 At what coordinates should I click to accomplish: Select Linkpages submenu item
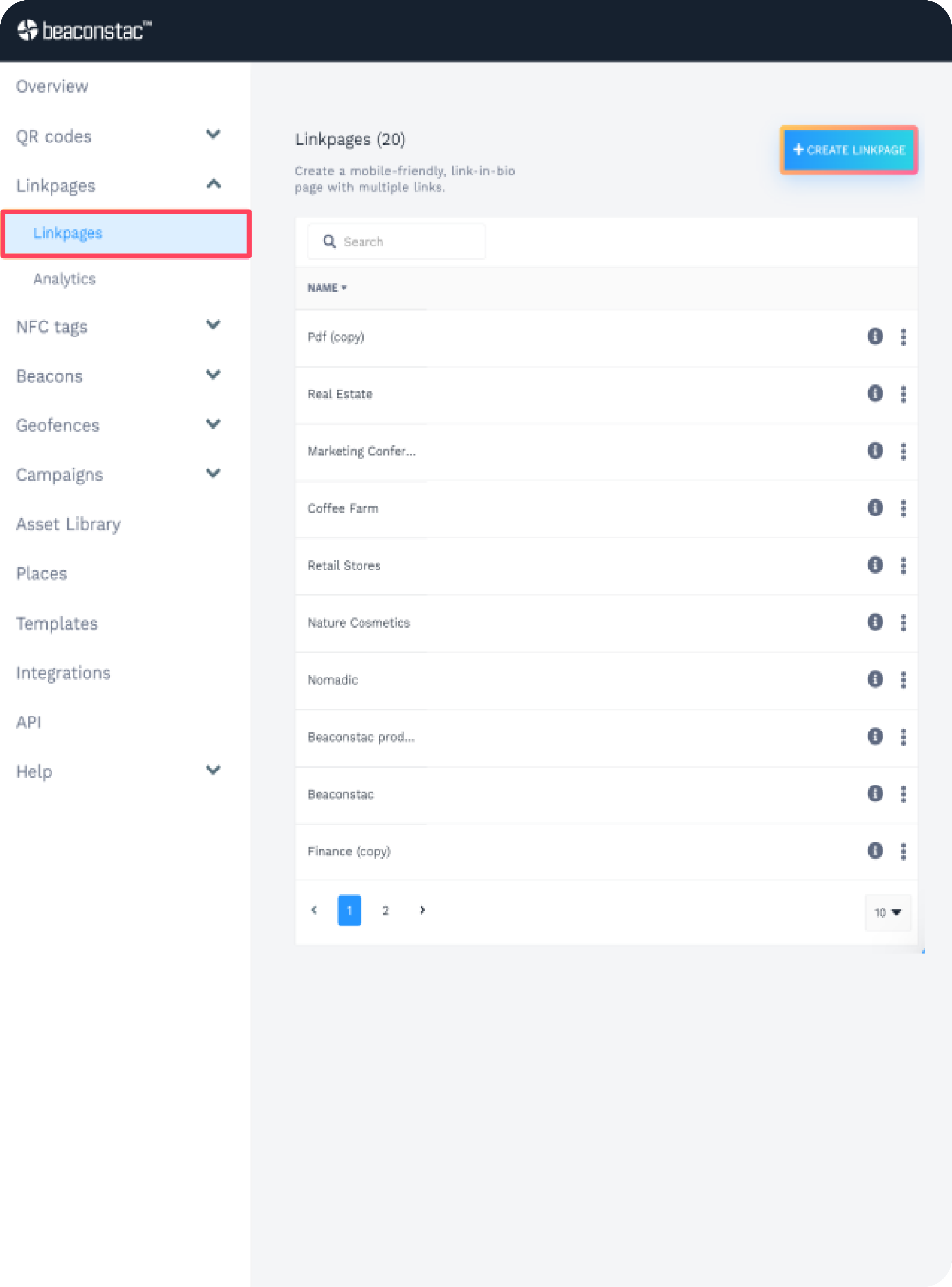[126, 233]
